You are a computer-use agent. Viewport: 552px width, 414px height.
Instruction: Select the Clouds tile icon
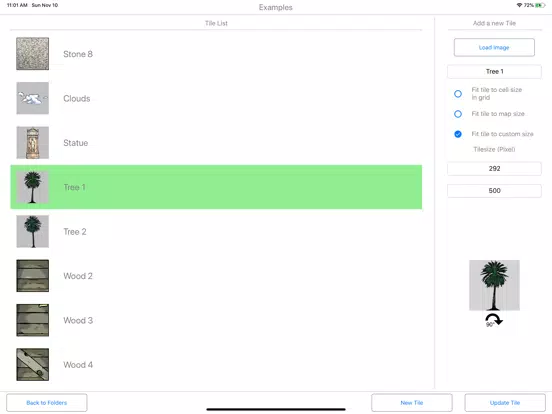(x=32, y=98)
